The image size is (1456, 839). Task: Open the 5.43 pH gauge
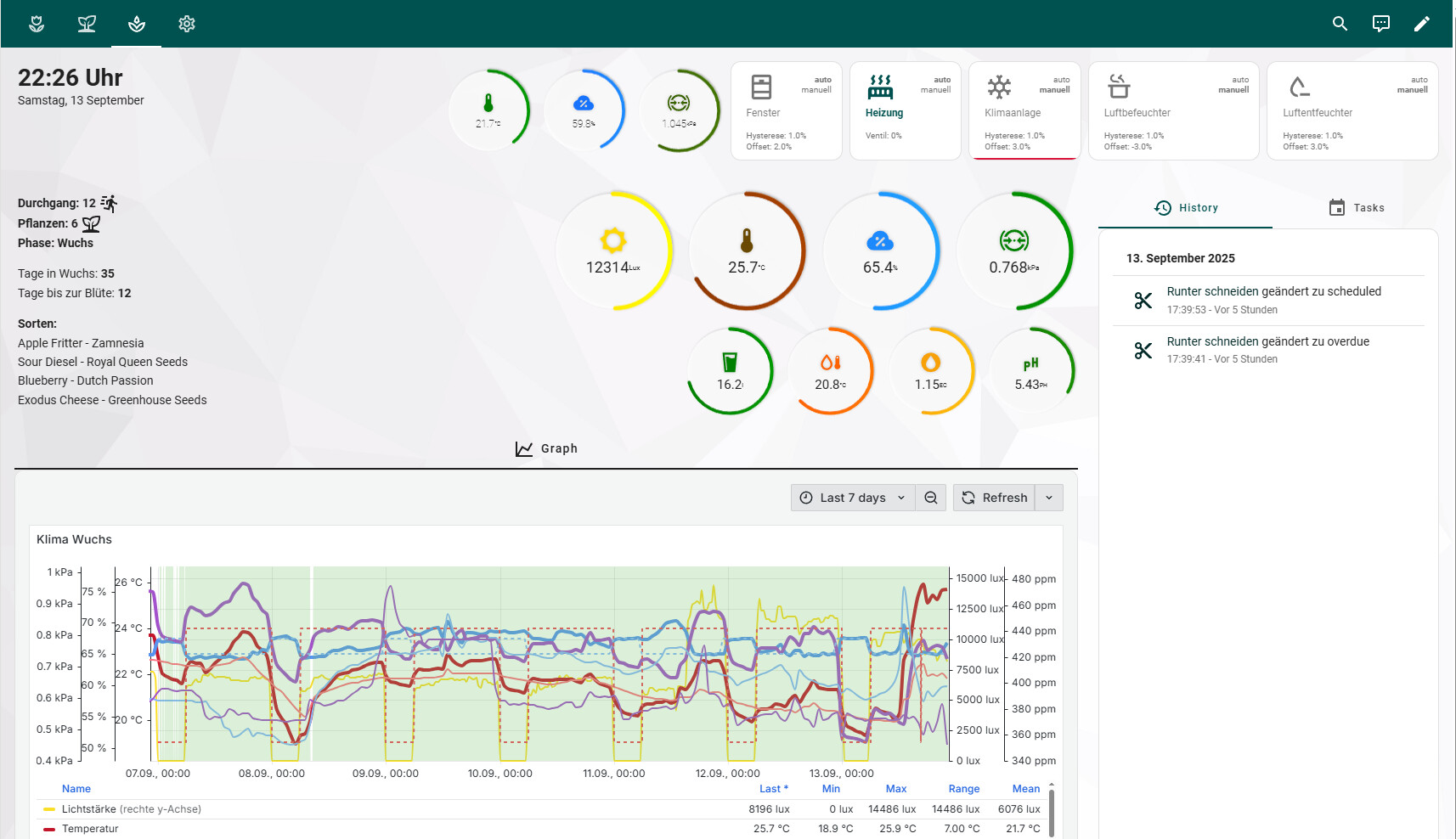point(1031,371)
